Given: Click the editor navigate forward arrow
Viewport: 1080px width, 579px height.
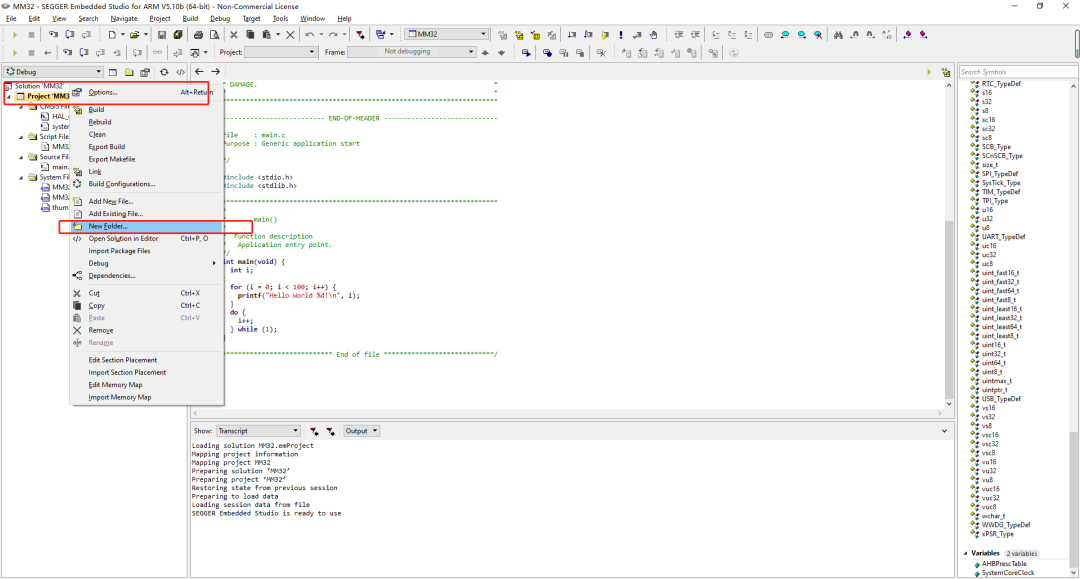Looking at the screenshot, I should 216,72.
